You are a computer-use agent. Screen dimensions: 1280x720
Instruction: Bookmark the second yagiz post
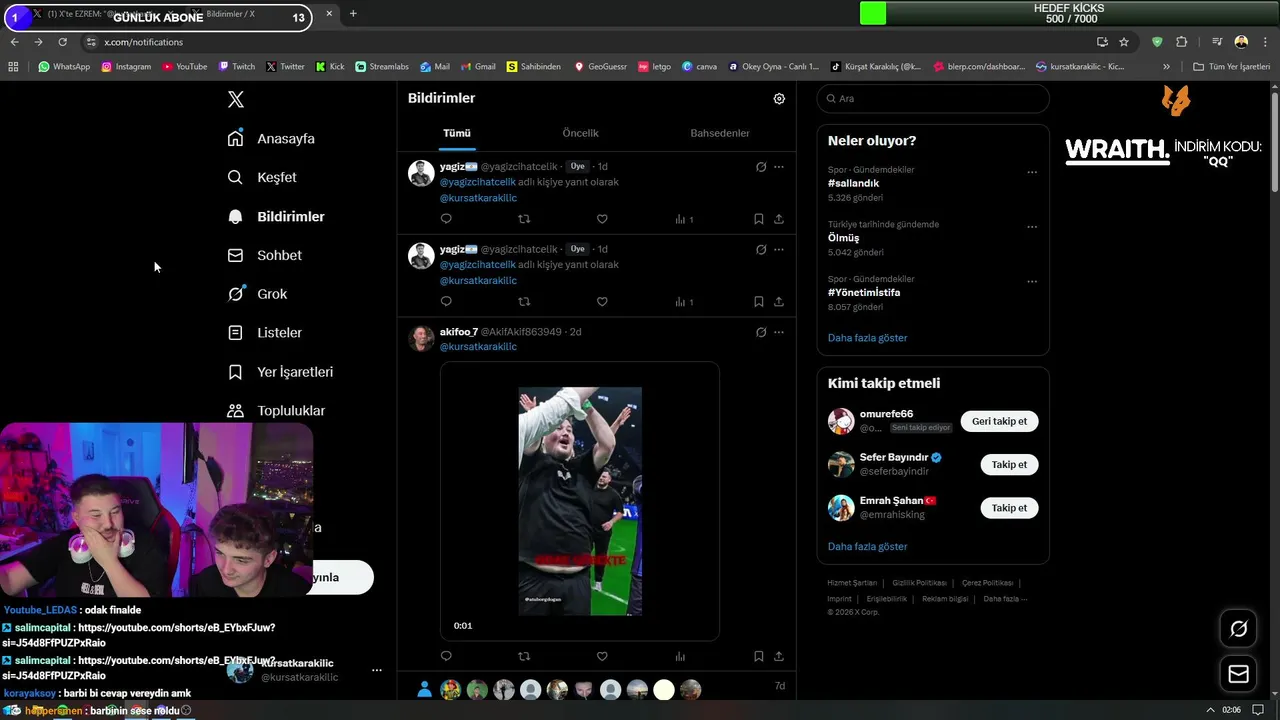click(759, 301)
